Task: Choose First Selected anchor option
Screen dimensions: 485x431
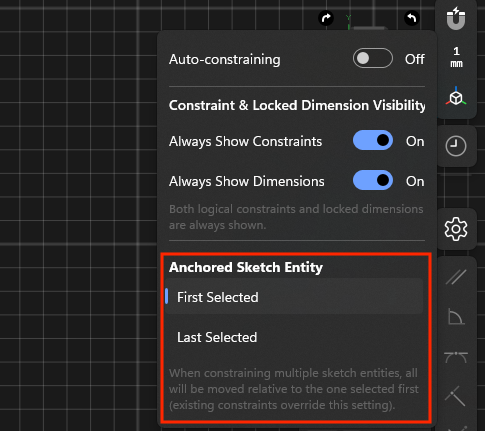Action: point(294,297)
